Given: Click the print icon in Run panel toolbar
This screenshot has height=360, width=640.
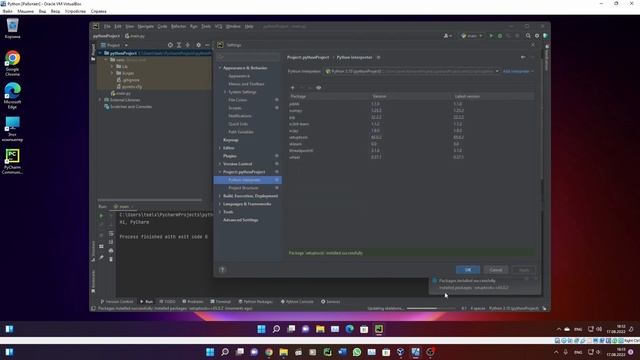Looking at the screenshot, I should [x=111, y=250].
